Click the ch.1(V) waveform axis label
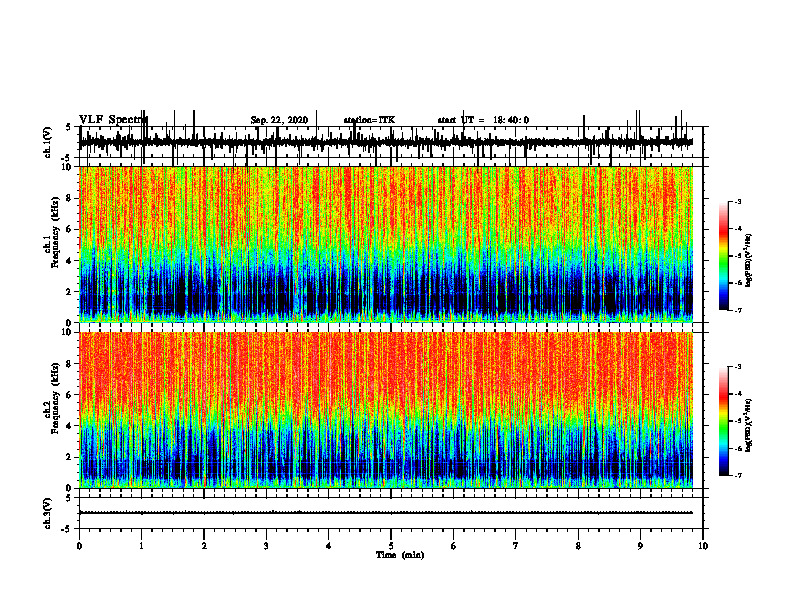792x612 pixels. point(47,142)
